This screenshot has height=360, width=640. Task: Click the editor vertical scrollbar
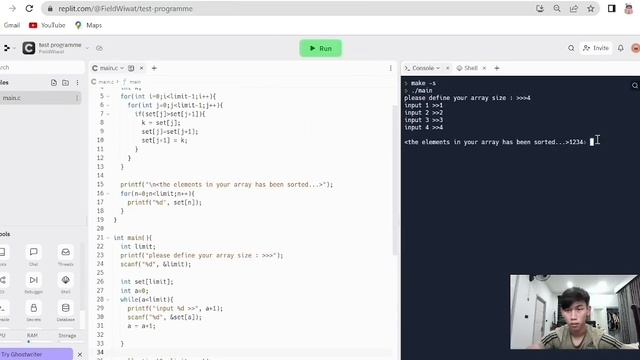[394, 180]
